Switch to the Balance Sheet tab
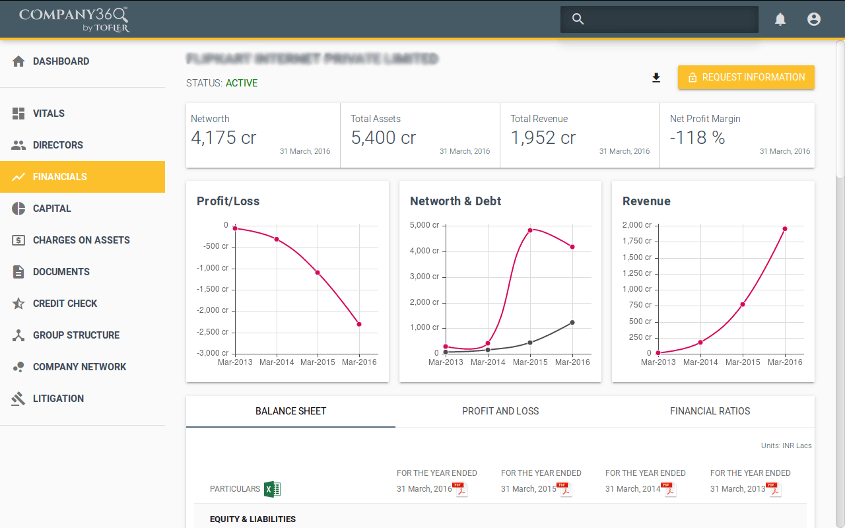845x528 pixels. 290,411
